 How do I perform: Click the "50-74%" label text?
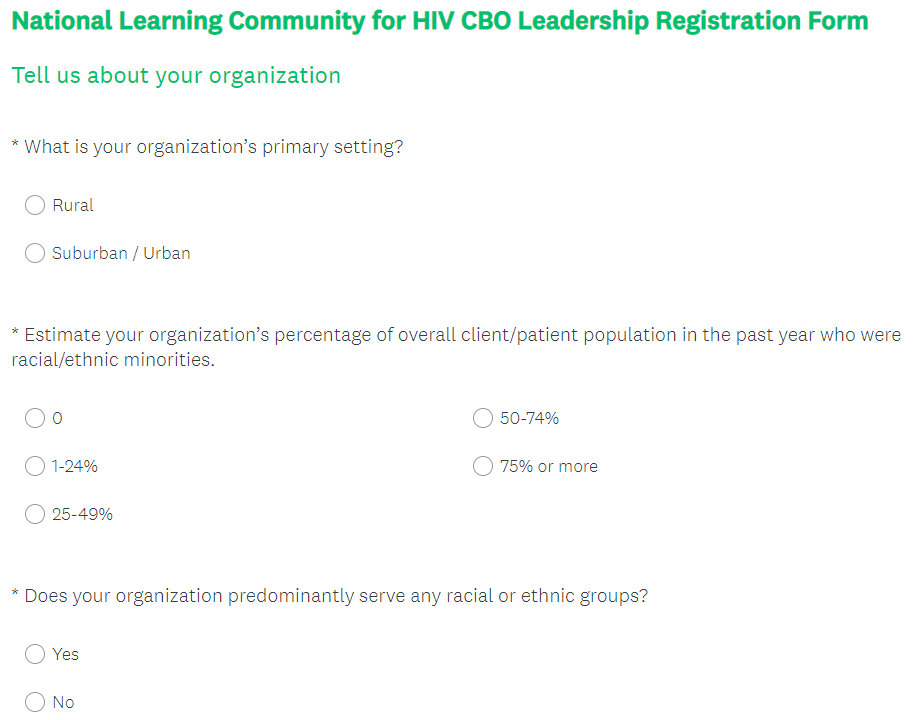tap(529, 418)
